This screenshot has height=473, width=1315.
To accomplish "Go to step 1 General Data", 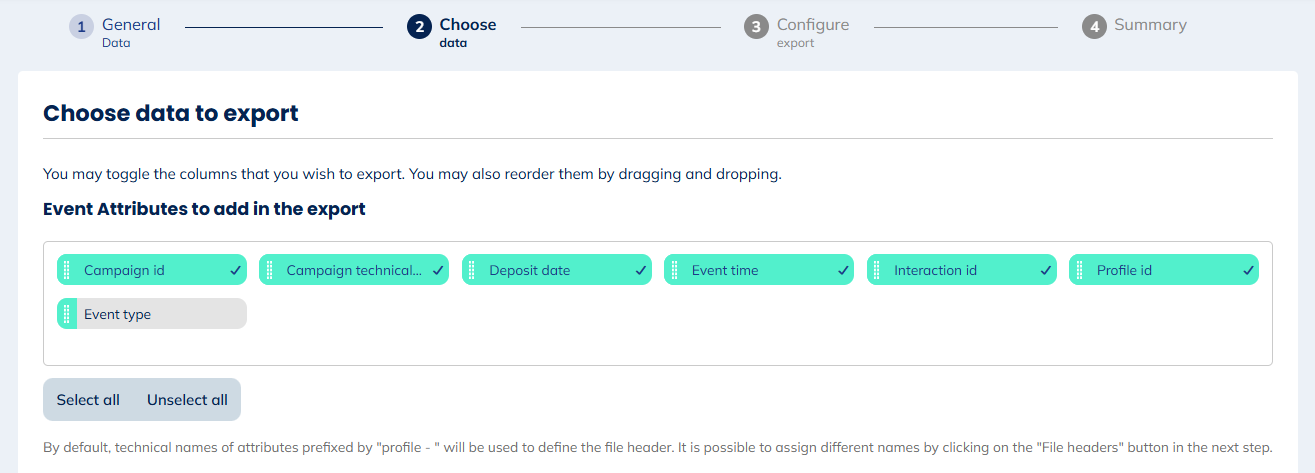I will point(116,31).
